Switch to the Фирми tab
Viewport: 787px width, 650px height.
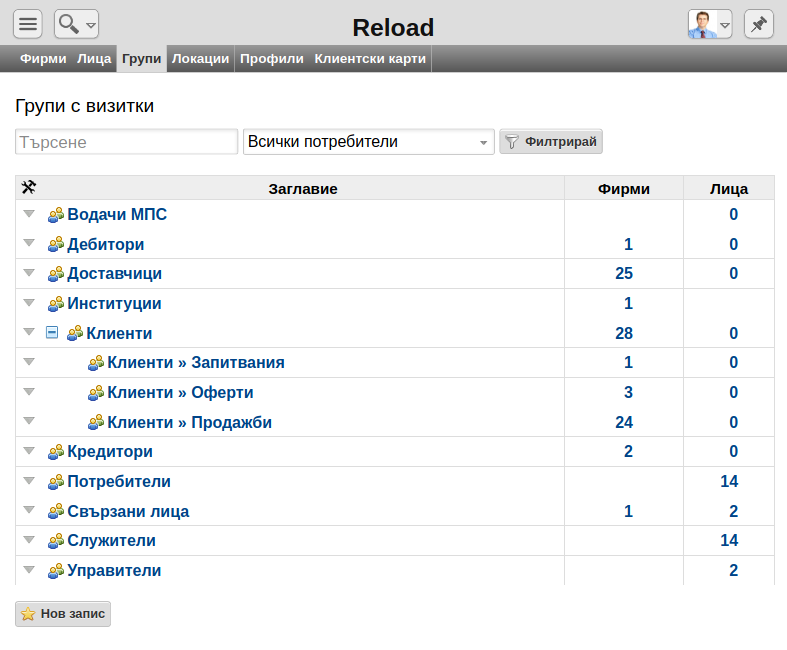click(x=43, y=59)
